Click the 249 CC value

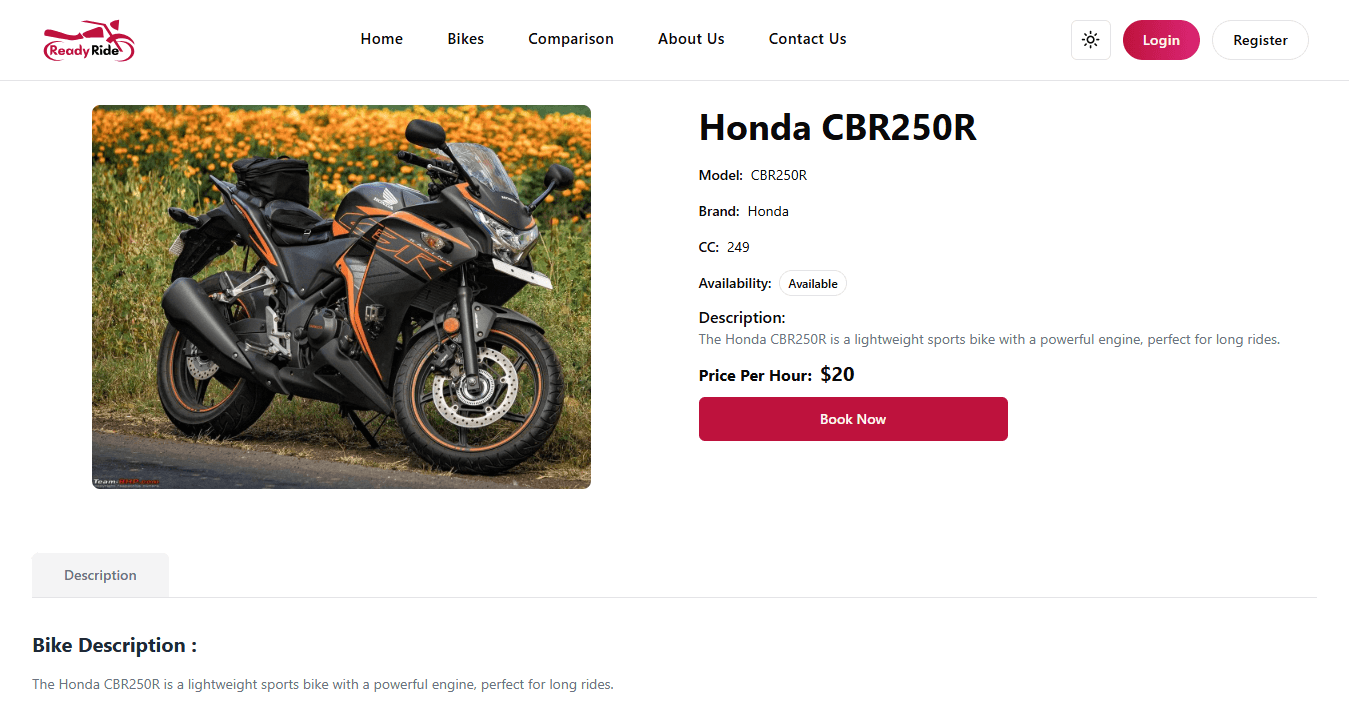tap(738, 248)
